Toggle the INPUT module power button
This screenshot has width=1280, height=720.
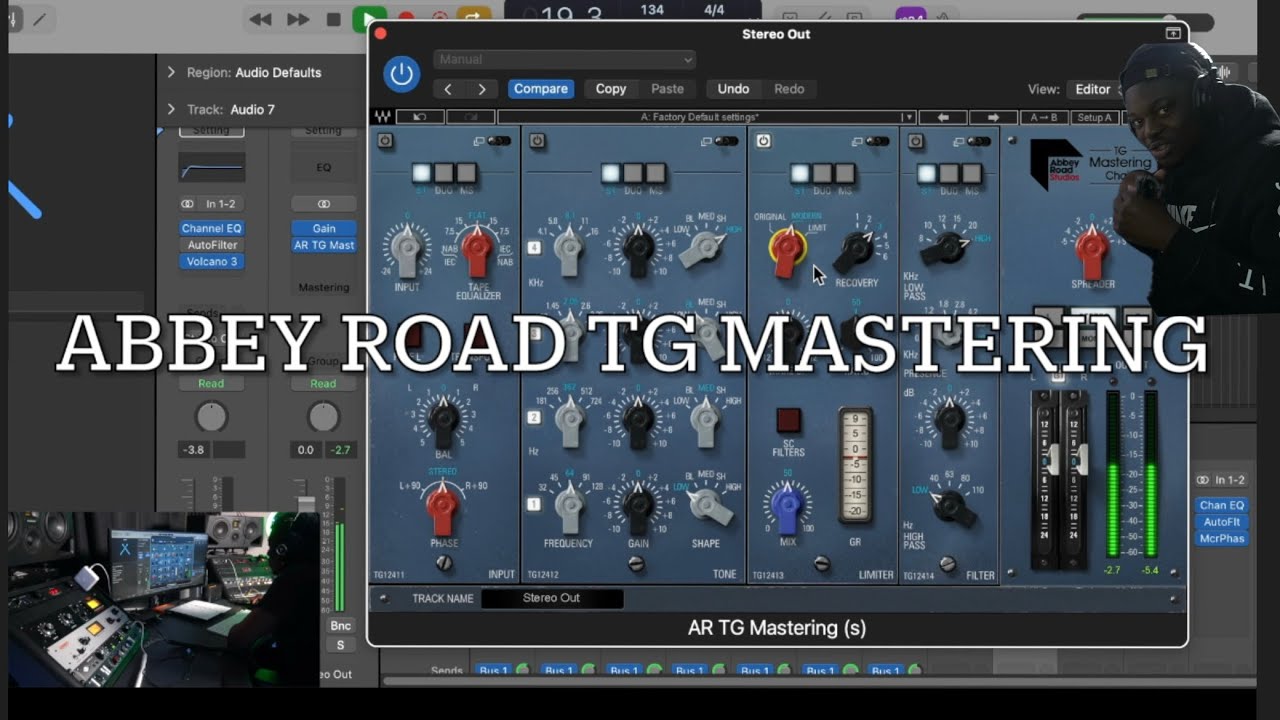[385, 141]
